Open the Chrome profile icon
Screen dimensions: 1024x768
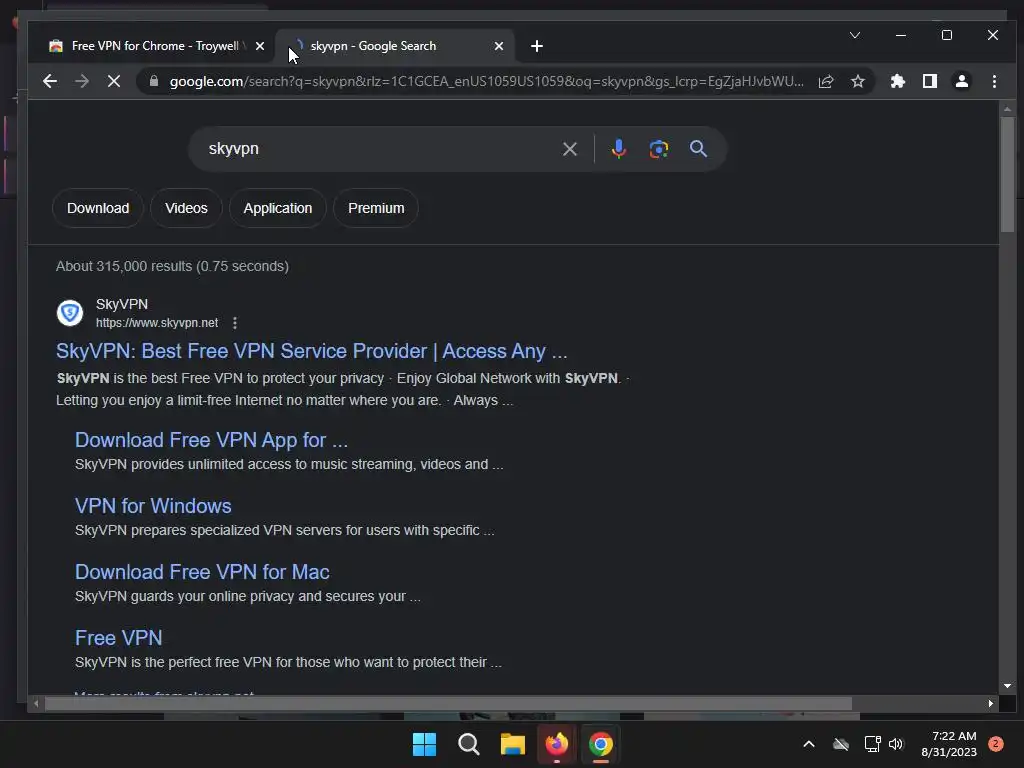point(962,81)
